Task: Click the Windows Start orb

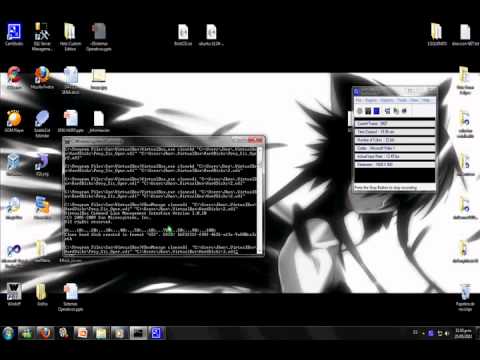Action: pyautogui.click(x=8, y=333)
